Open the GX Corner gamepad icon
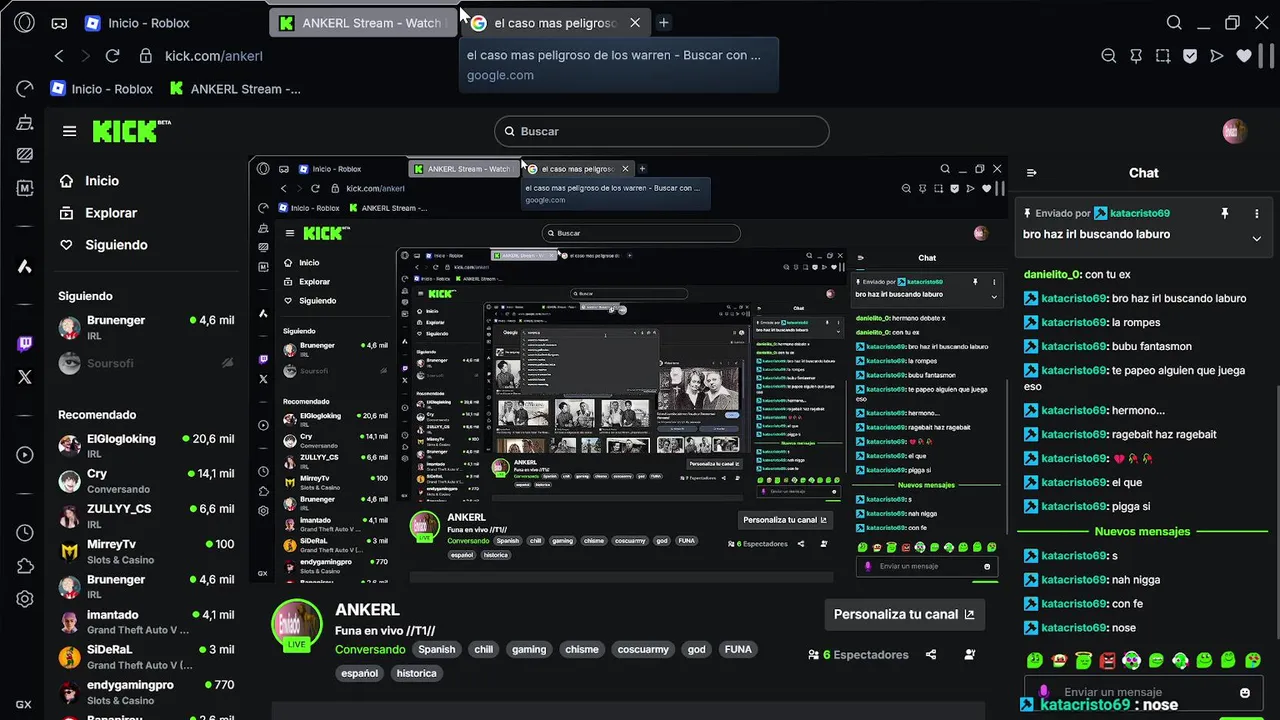 pos(59,23)
